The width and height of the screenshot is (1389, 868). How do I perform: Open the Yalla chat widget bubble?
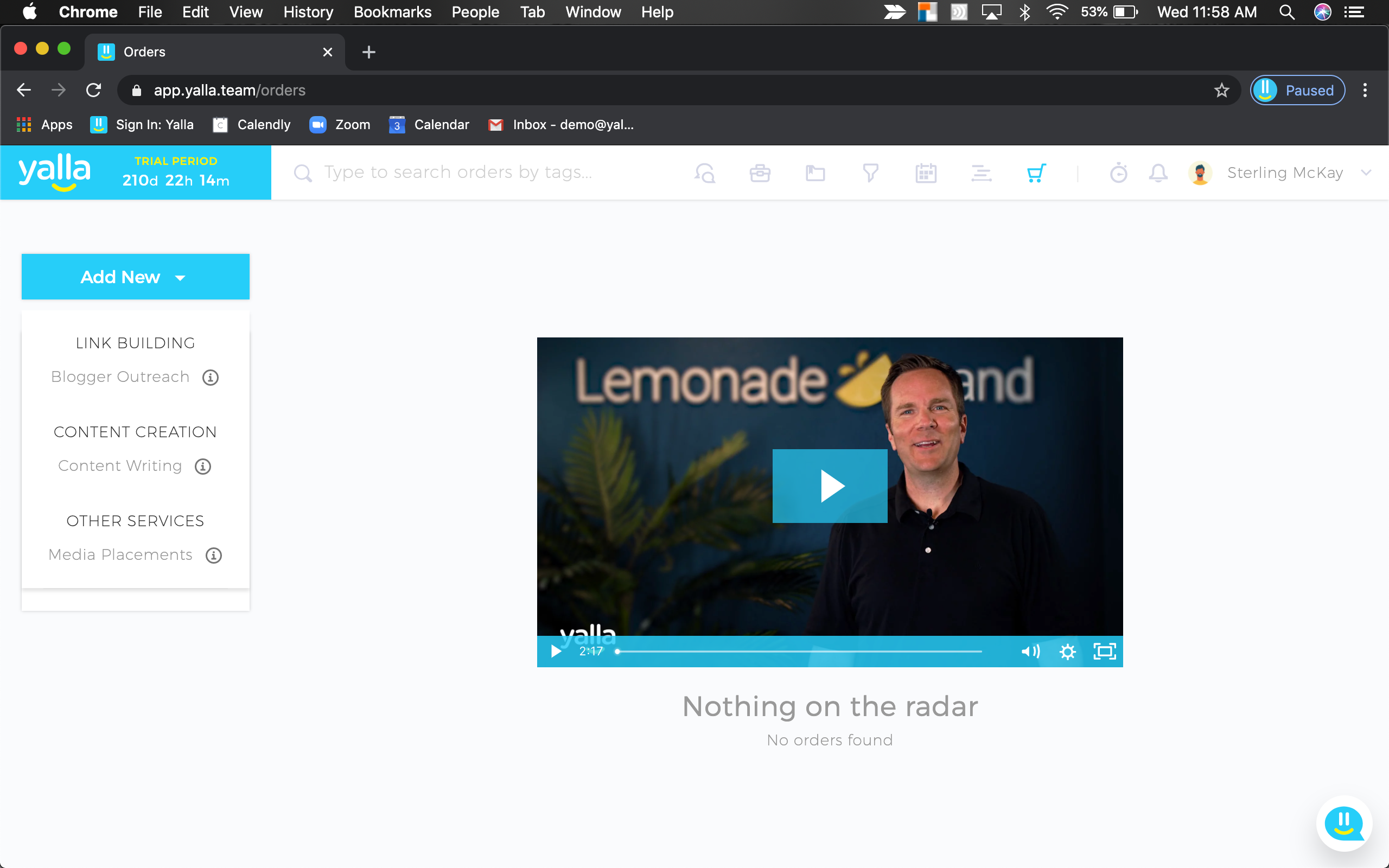(x=1343, y=823)
